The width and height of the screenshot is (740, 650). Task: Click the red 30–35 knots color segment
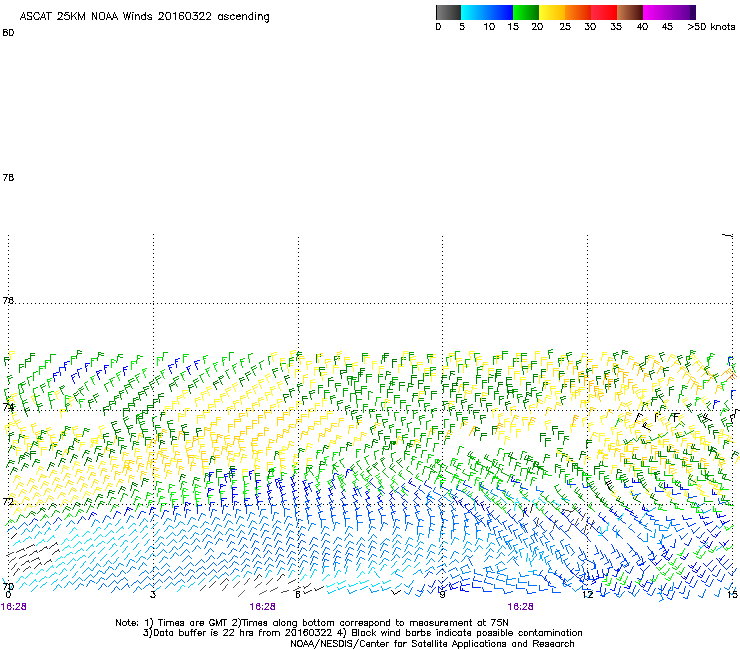(604, 12)
